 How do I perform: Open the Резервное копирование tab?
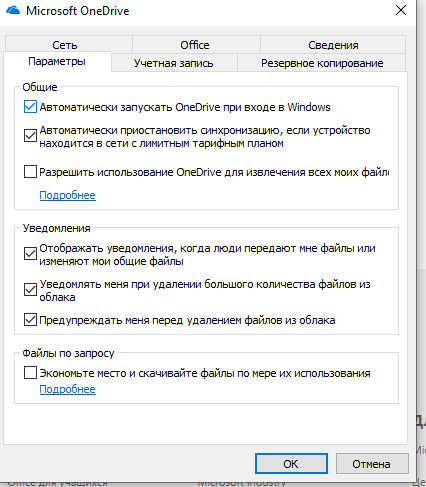(322, 63)
